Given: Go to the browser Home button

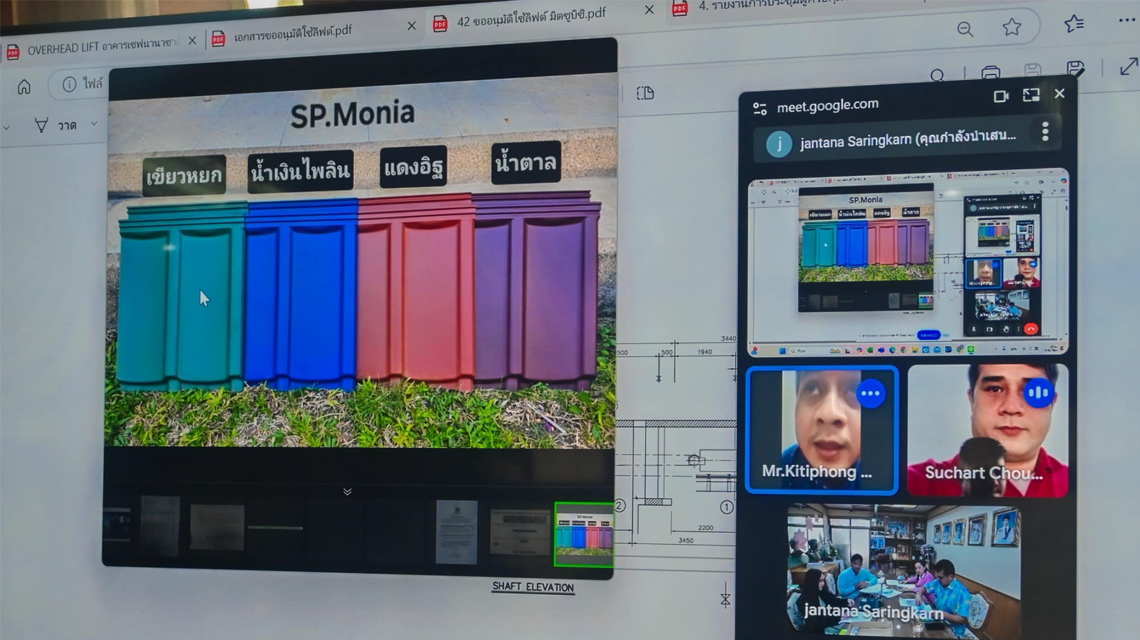Looking at the screenshot, I should click(x=24, y=87).
